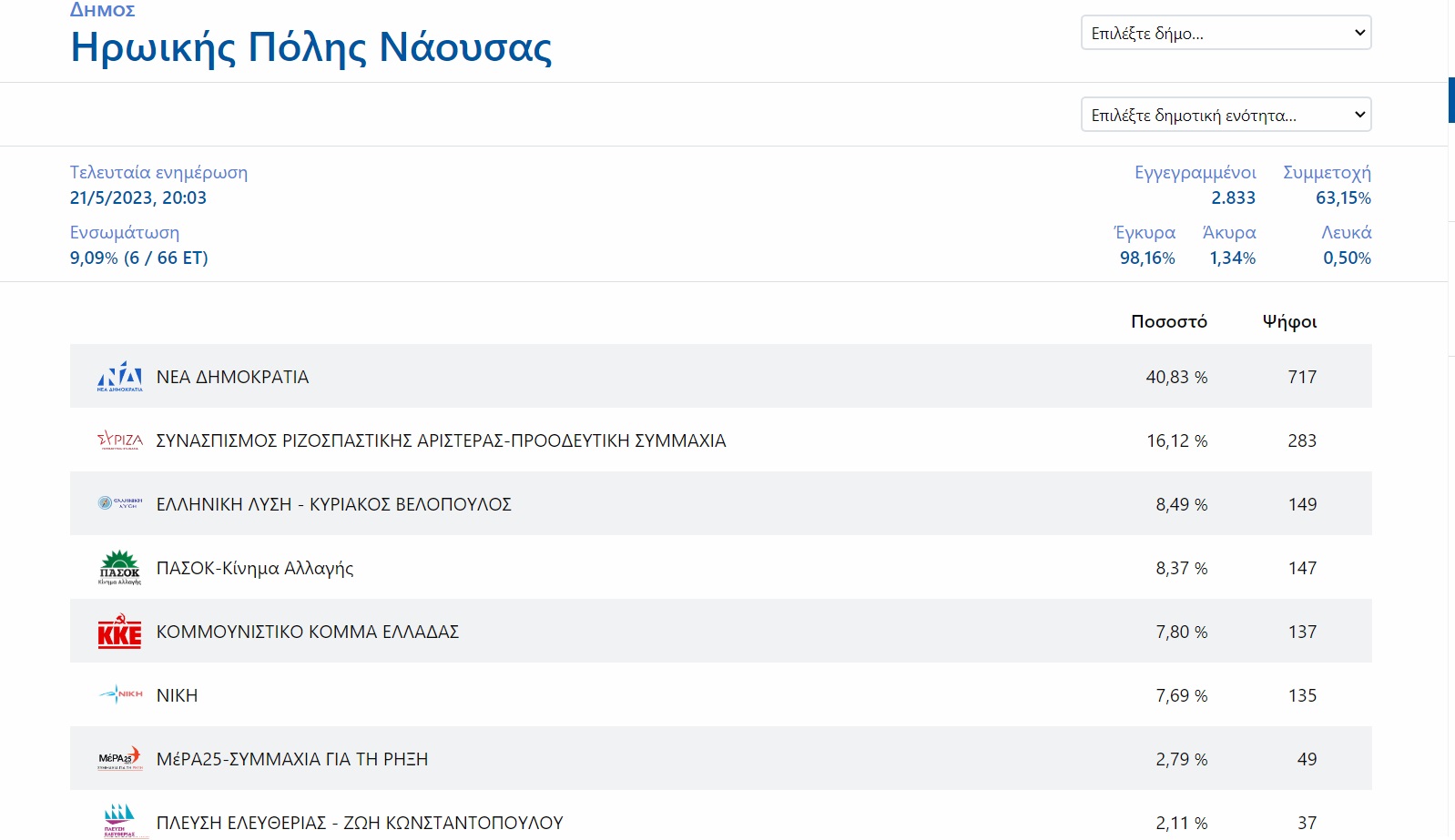Click the registered voters count 2.833
Viewport: 1455px width, 840px height.
tap(1233, 197)
